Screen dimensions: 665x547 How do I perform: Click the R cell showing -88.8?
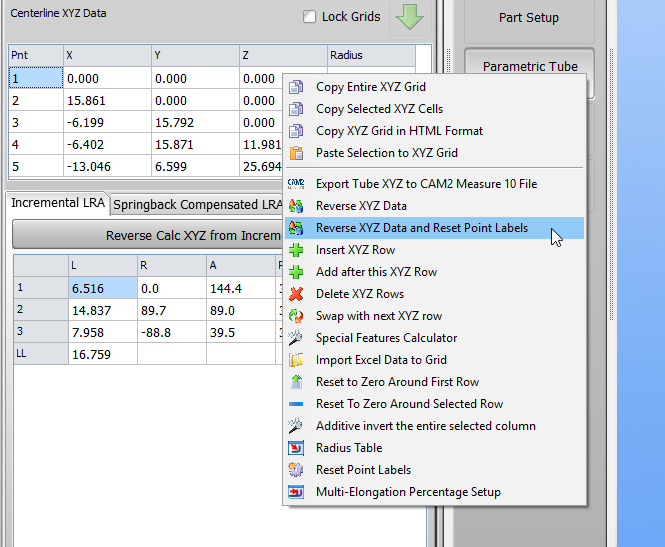tap(172, 332)
